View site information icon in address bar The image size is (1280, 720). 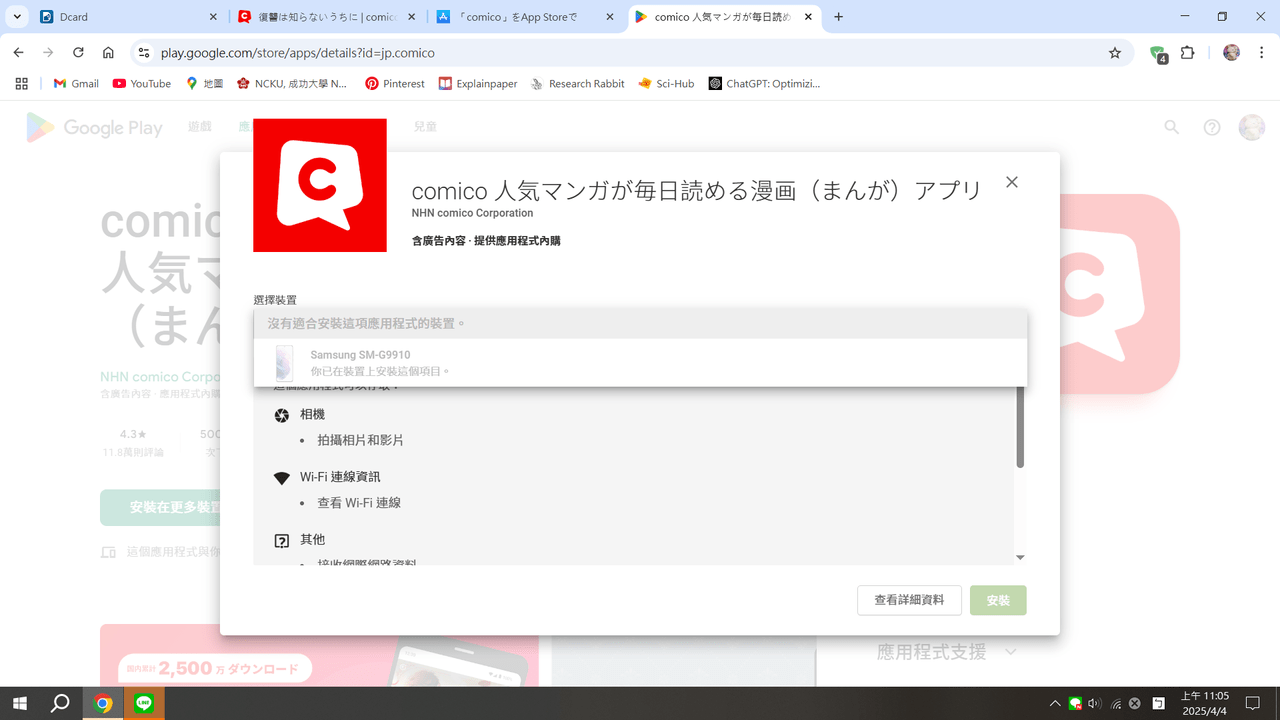click(143, 53)
